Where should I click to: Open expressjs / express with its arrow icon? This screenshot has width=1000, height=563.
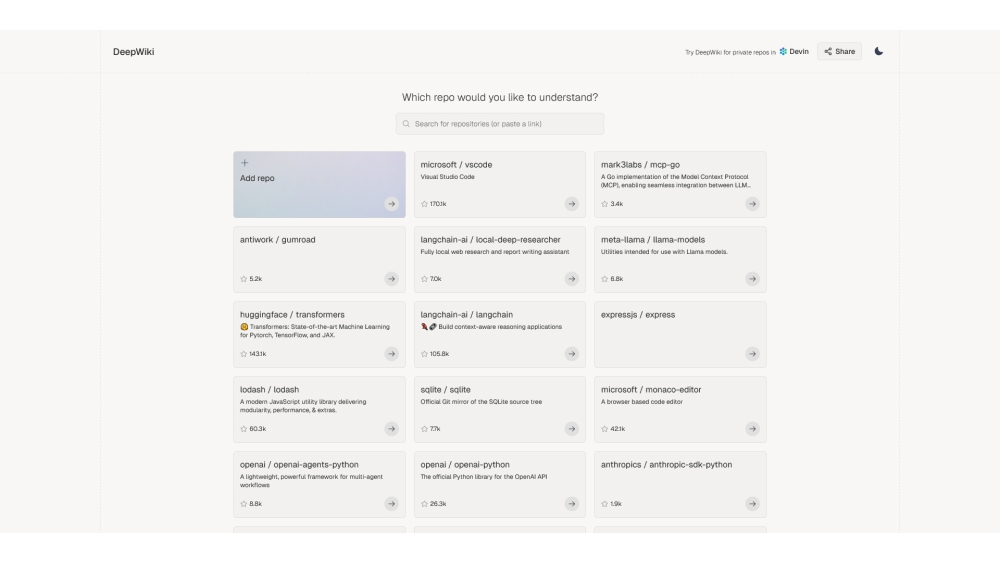pos(752,354)
